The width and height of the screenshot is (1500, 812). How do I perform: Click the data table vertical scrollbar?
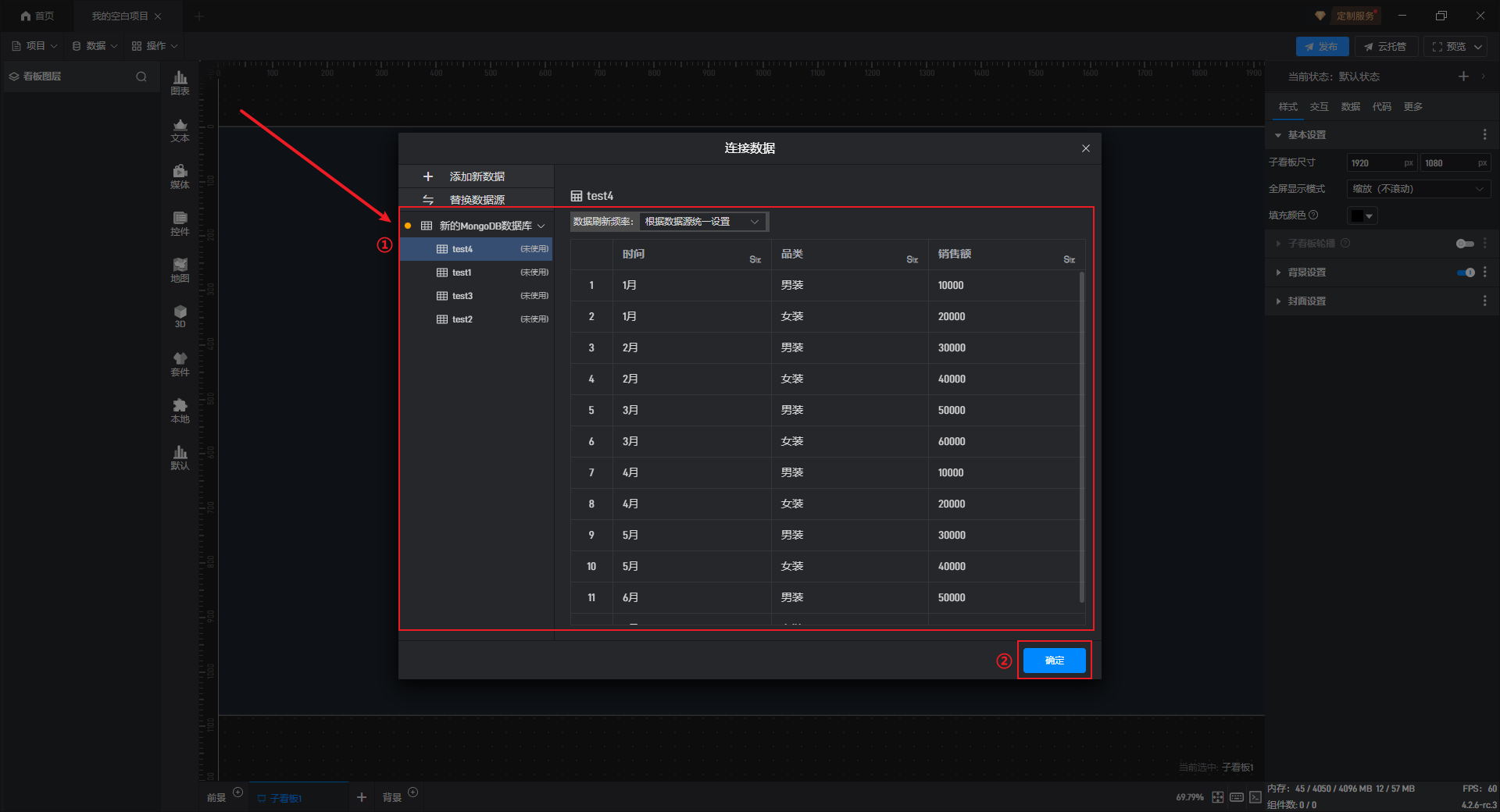coord(1081,437)
